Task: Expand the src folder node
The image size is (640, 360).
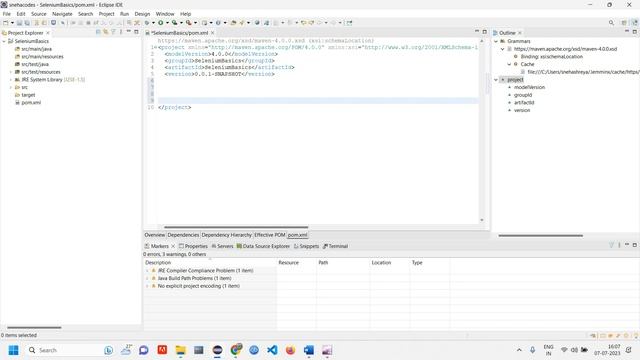Action: [x=11, y=87]
